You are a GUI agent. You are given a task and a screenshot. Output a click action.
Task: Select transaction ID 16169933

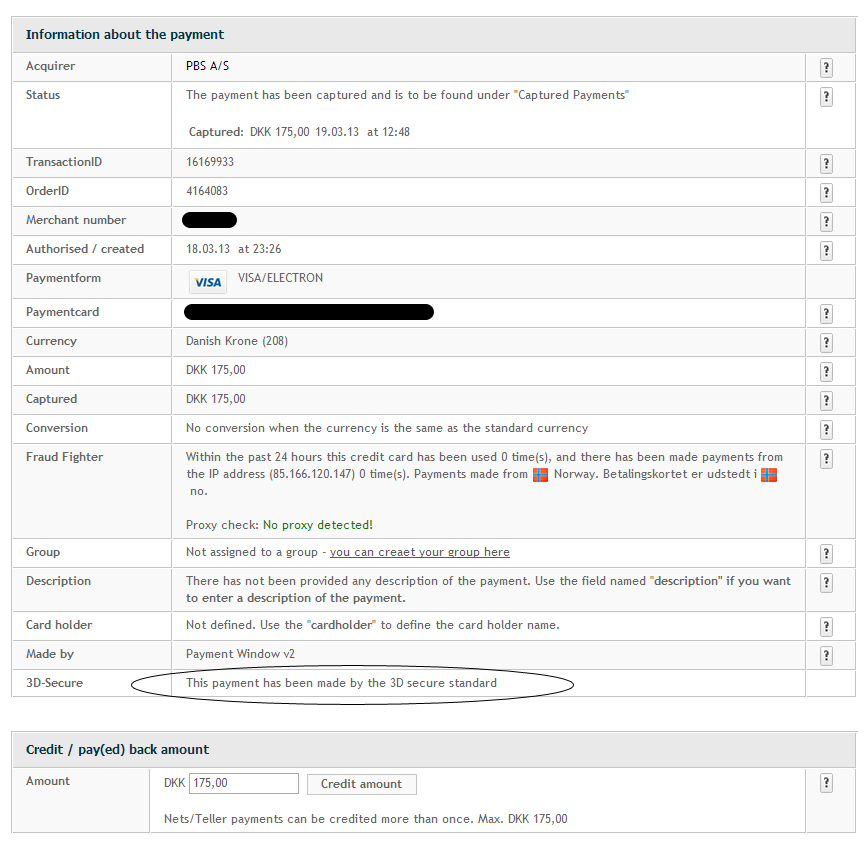pyautogui.click(x=210, y=162)
